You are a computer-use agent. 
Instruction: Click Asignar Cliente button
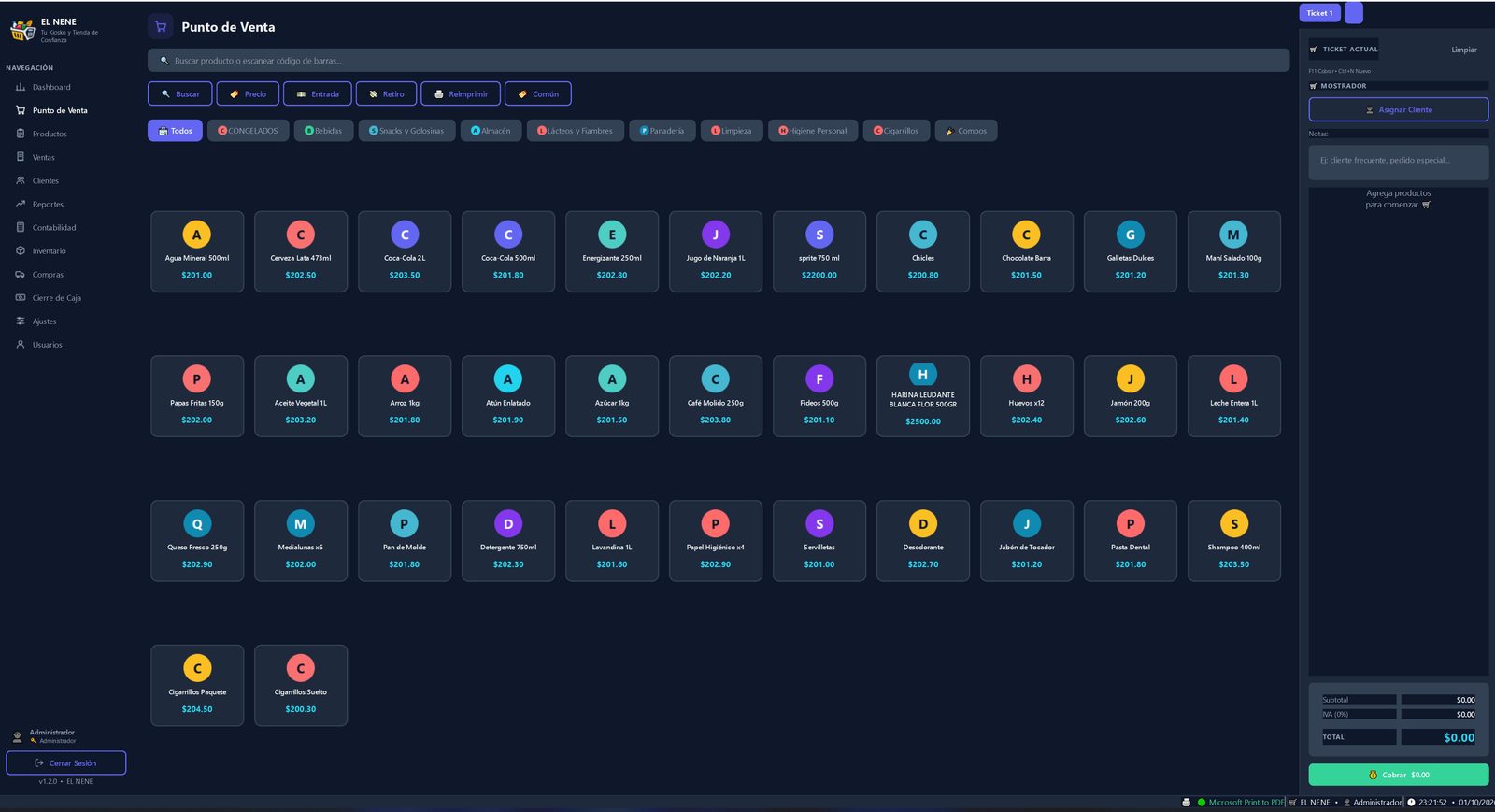[1399, 110]
